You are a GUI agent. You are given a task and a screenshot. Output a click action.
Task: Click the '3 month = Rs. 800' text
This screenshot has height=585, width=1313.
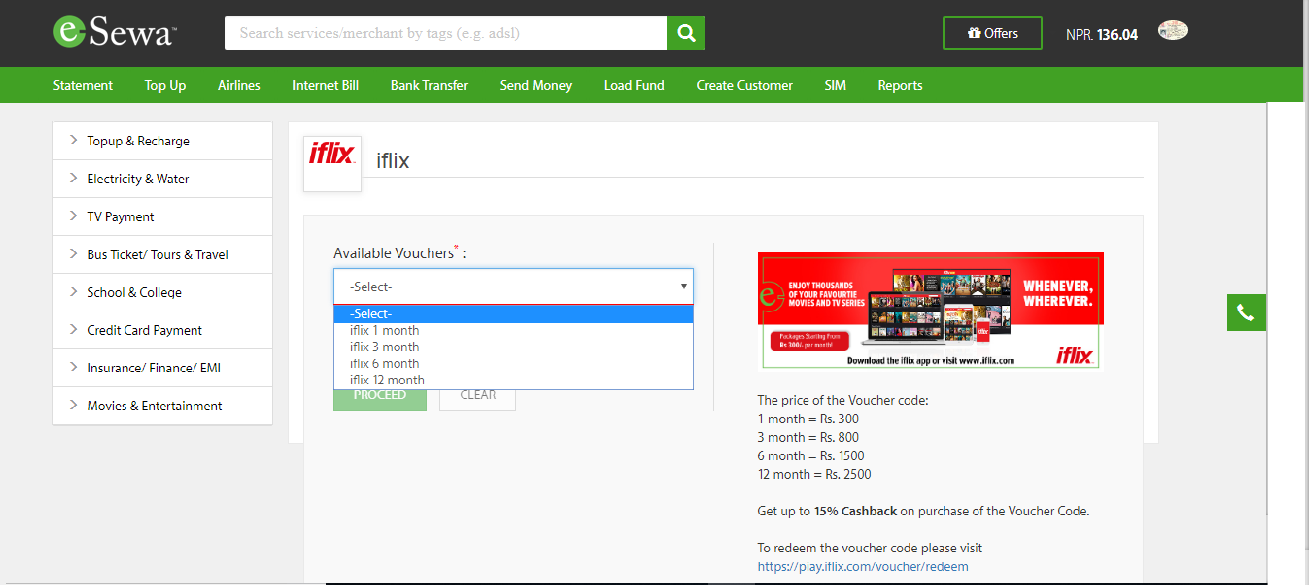tap(808, 437)
